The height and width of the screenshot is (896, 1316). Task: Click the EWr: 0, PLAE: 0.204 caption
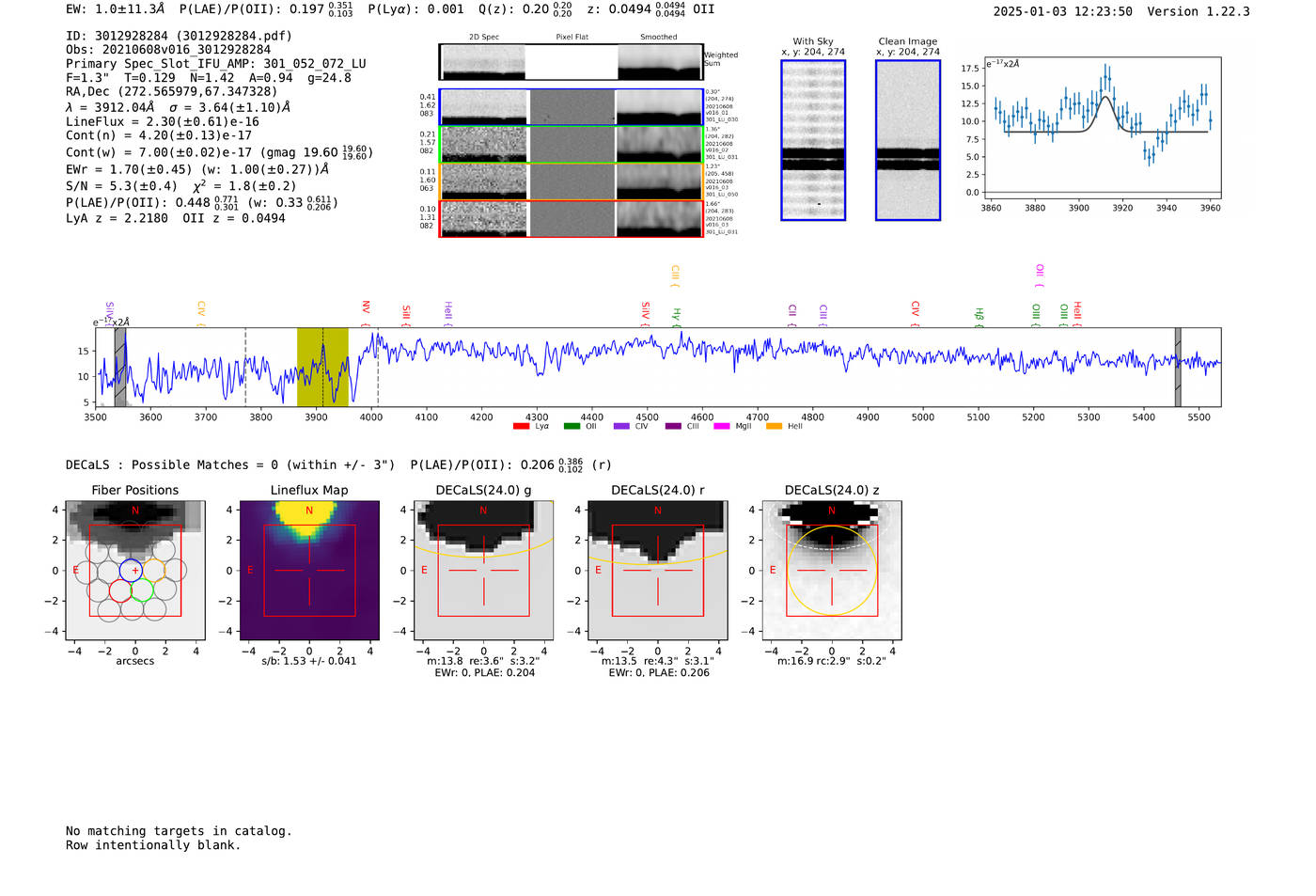coord(484,673)
